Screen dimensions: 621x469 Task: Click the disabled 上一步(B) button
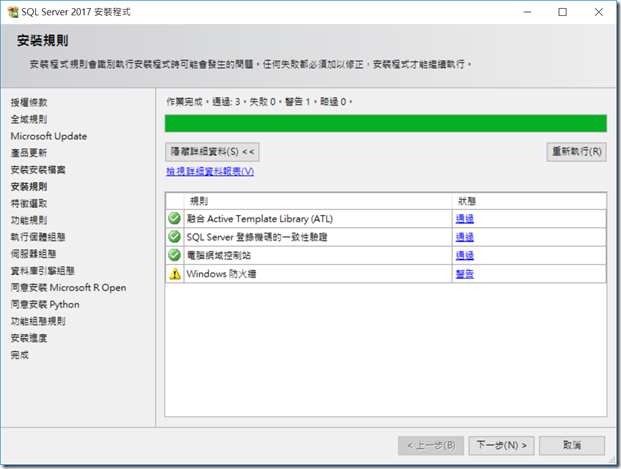point(431,446)
